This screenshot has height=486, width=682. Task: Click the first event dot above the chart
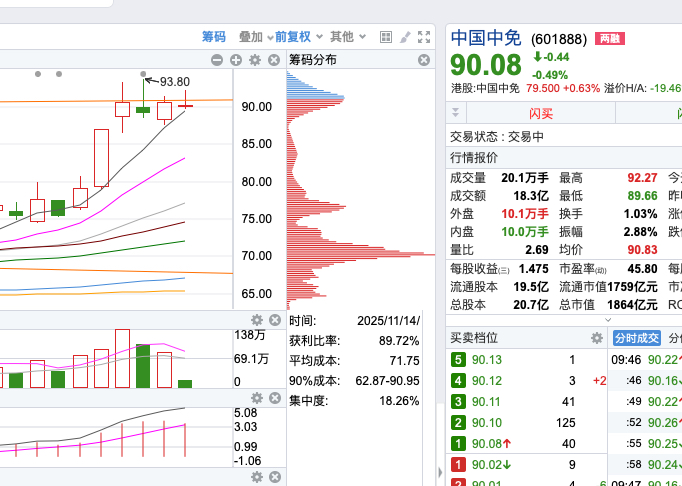(38, 74)
